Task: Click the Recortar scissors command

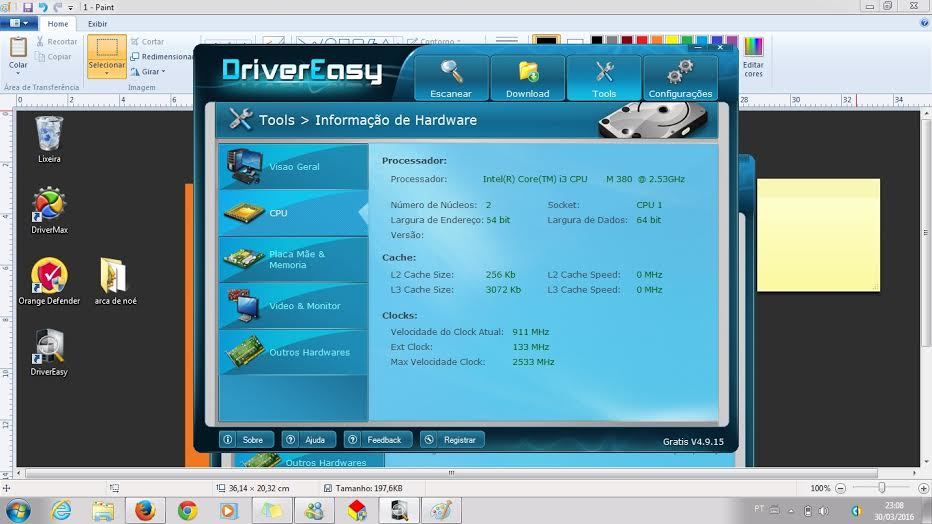Action: point(56,42)
